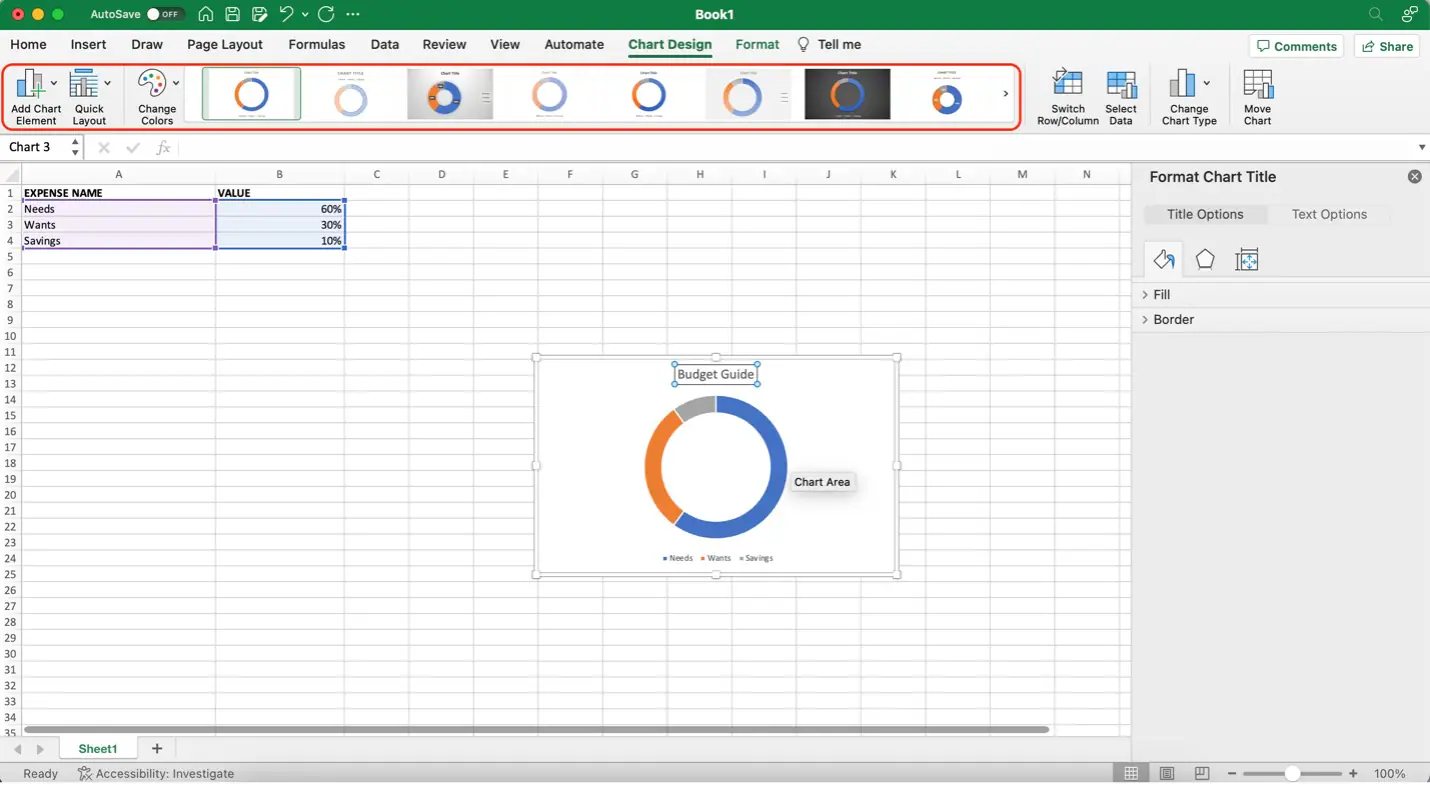Open the Format ribbon tab
Viewport: 1430px width, 785px height.
point(757,45)
